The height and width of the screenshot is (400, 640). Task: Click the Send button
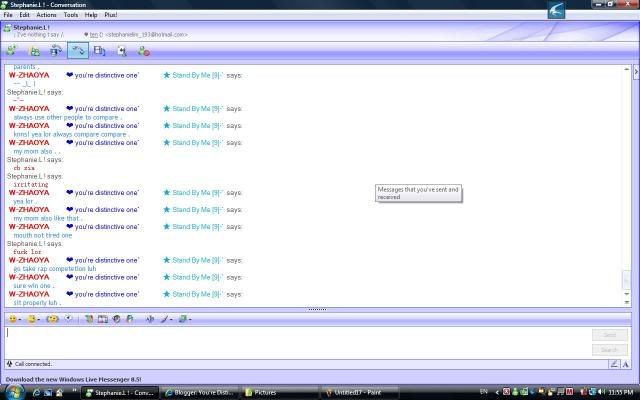coord(610,335)
